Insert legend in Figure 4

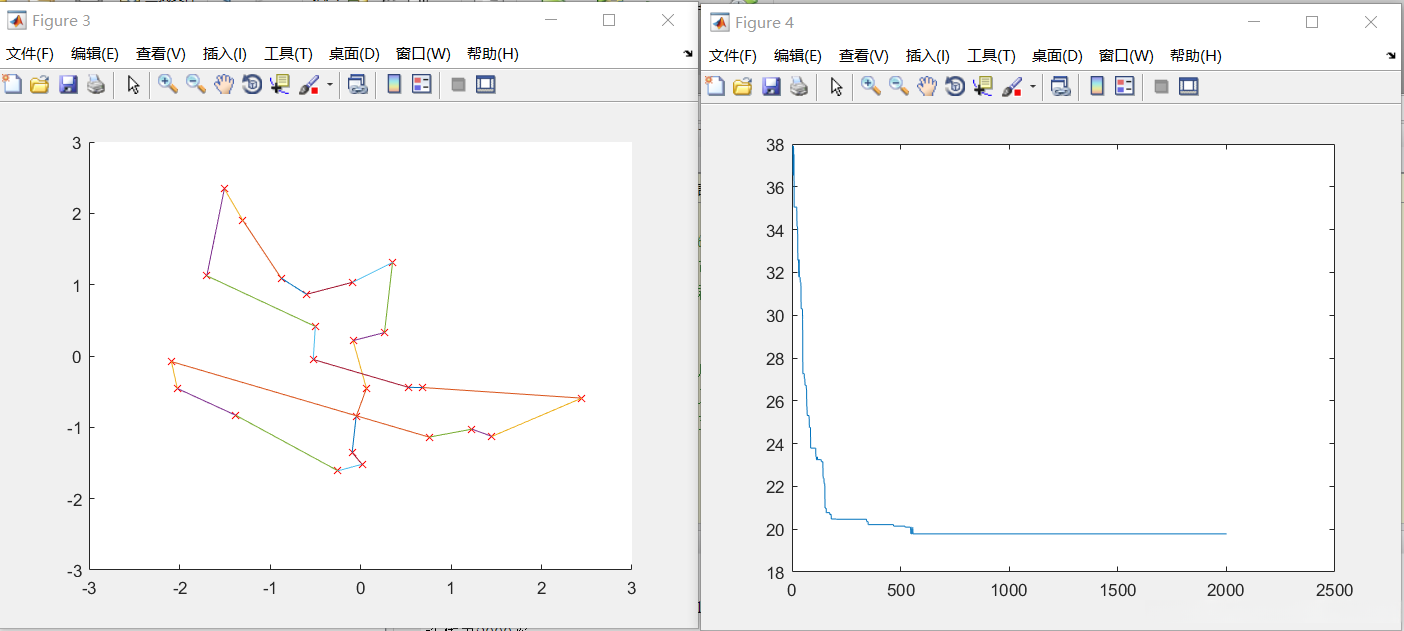pyautogui.click(x=1125, y=87)
